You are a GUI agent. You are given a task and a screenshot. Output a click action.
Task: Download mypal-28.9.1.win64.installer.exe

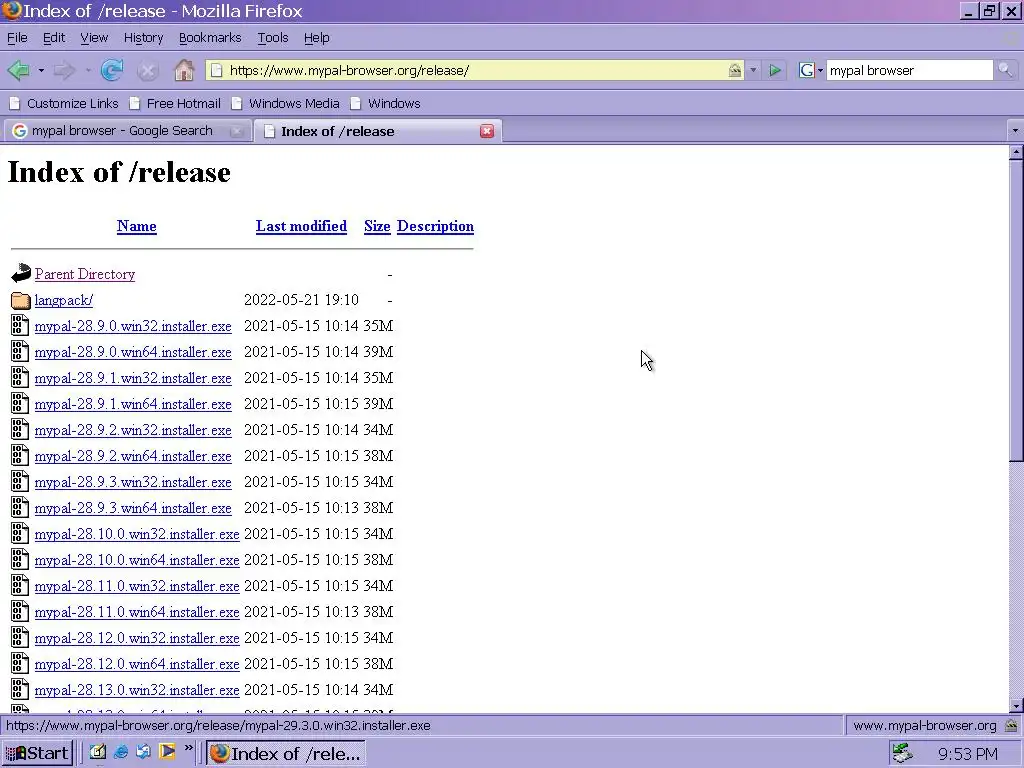[x=133, y=404]
